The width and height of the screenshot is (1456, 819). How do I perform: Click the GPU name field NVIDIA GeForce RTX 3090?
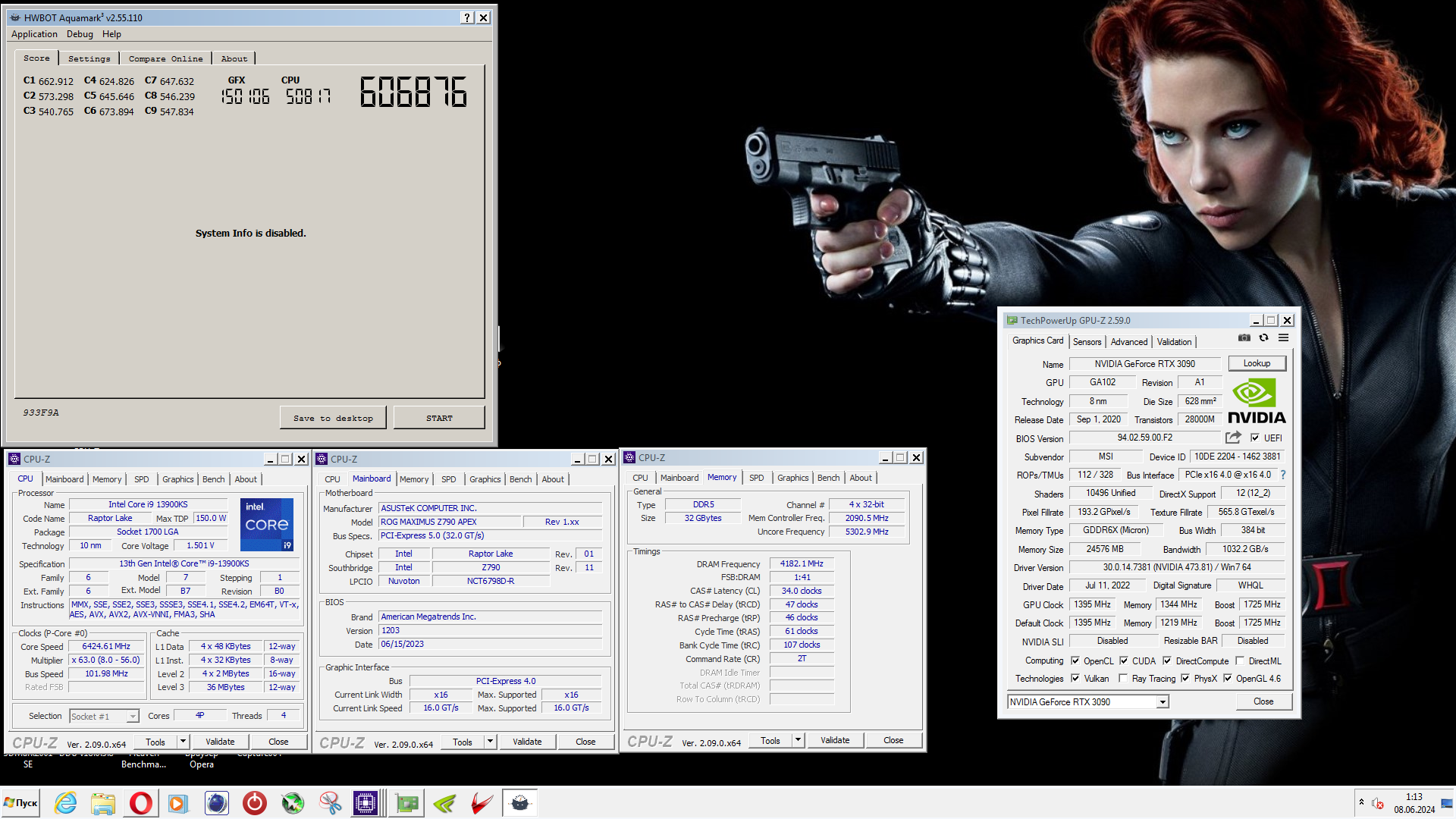(x=1145, y=364)
